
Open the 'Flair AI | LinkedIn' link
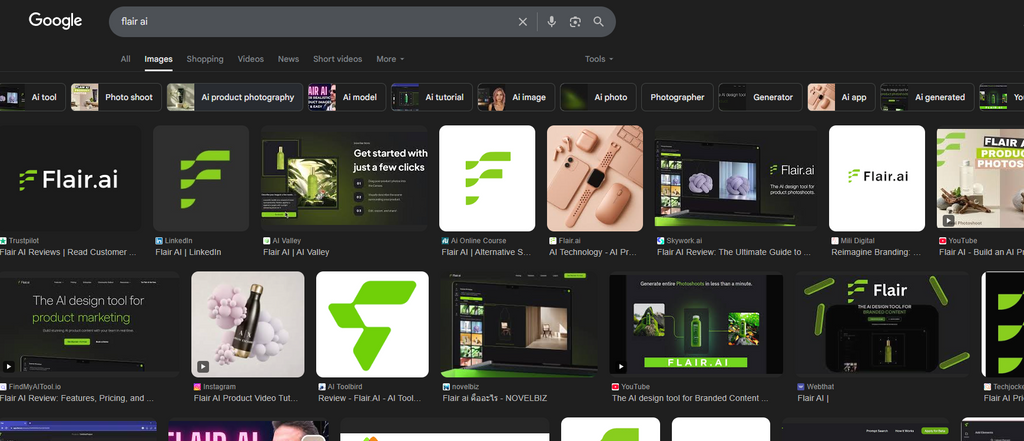188,252
